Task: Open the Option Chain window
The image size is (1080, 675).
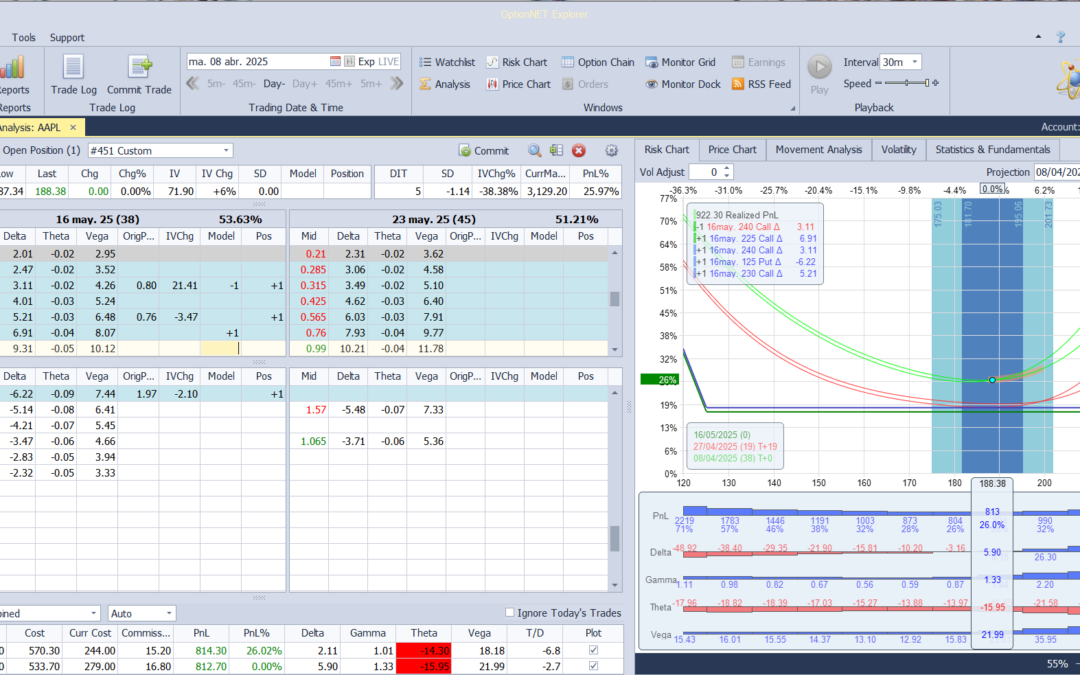Action: (x=598, y=62)
